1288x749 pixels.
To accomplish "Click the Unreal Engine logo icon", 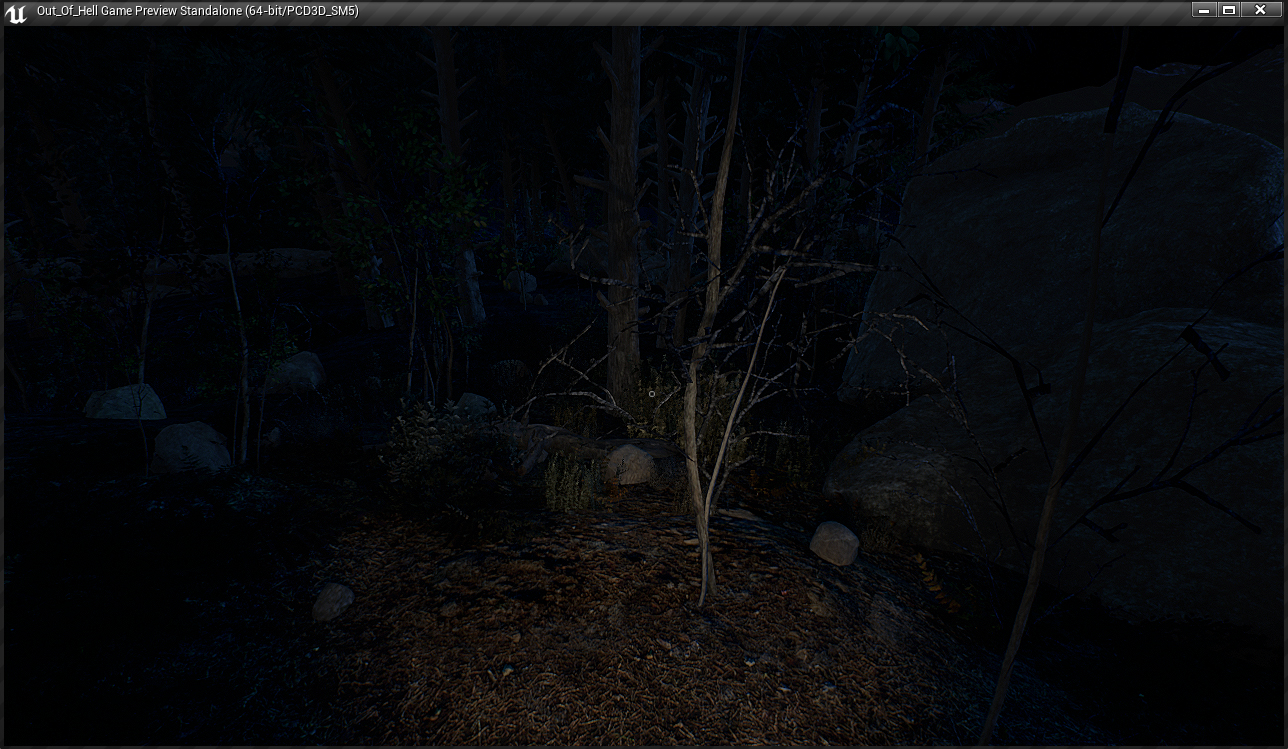I will pos(16,12).
